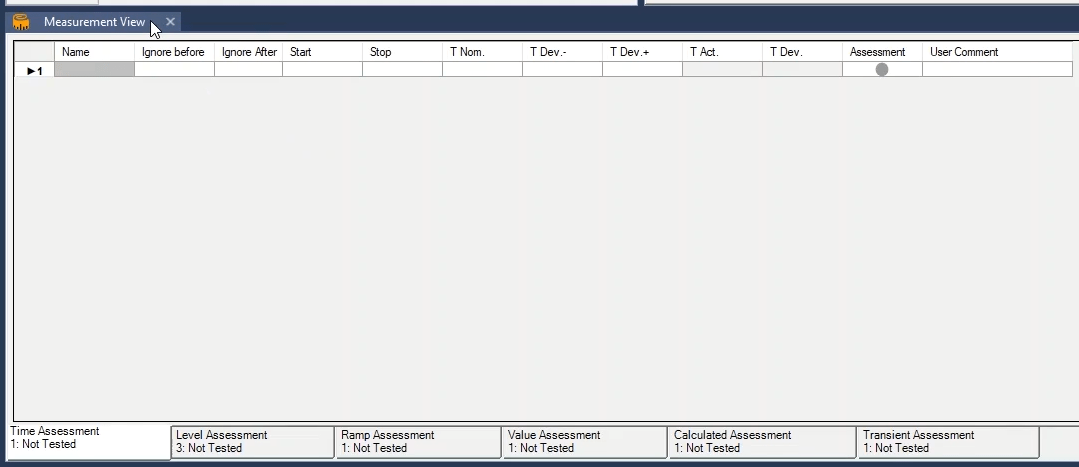1079x467 pixels.
Task: Click the Measurement View tab icon
Action: coord(21,22)
